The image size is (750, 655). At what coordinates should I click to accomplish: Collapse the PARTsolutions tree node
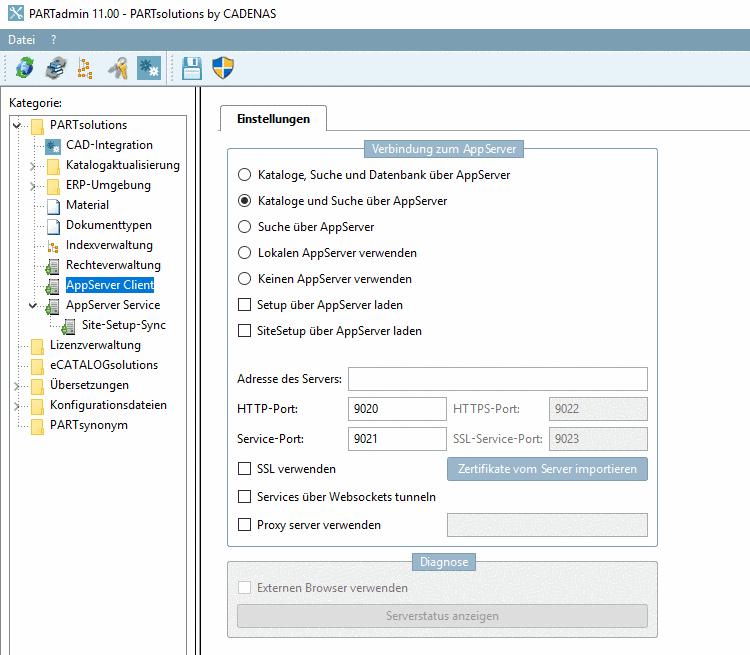coord(17,125)
